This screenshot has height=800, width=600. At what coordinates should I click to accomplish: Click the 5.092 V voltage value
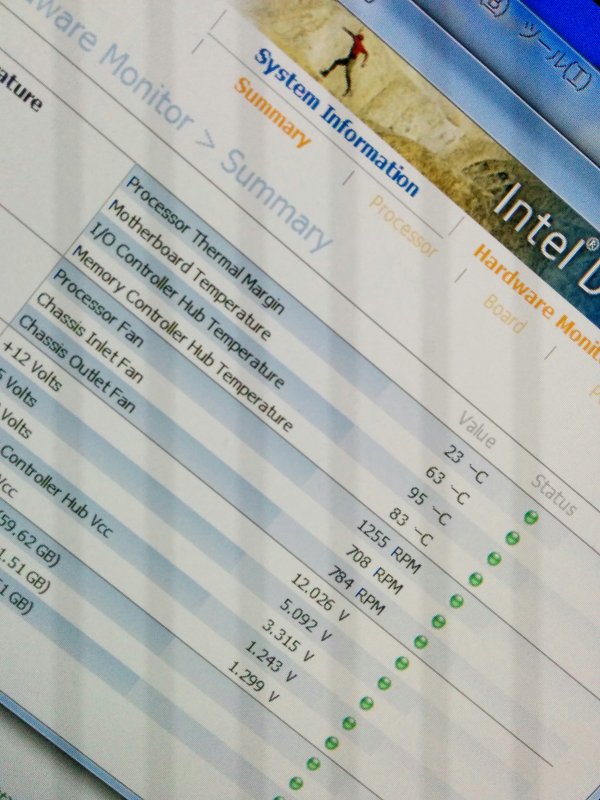[x=306, y=621]
